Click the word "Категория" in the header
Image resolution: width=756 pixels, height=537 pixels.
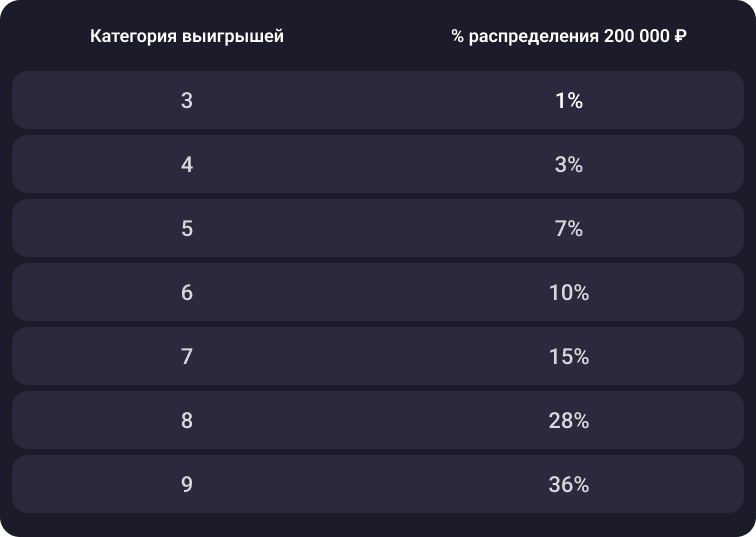[133, 37]
